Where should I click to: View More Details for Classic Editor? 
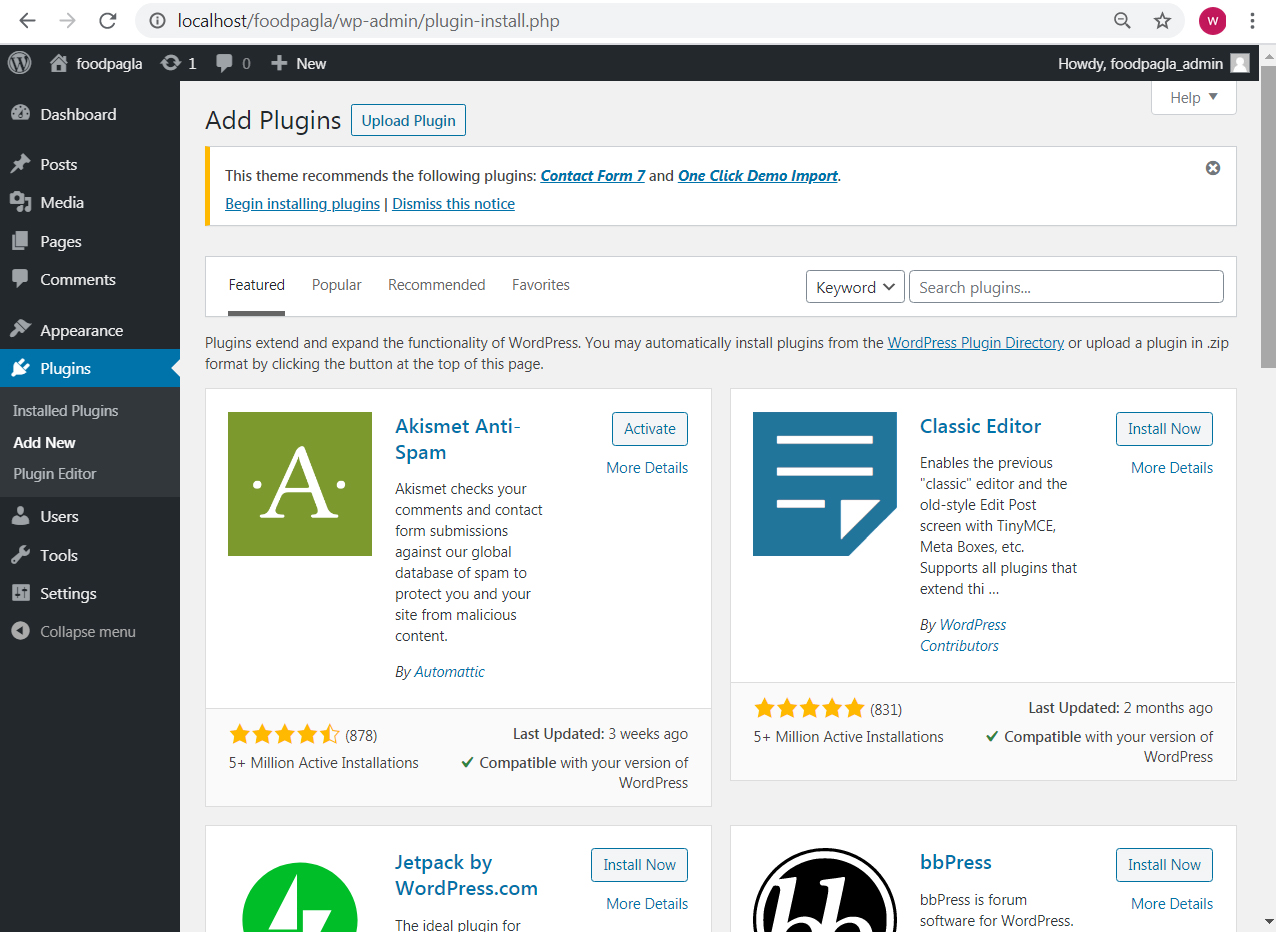click(1172, 467)
